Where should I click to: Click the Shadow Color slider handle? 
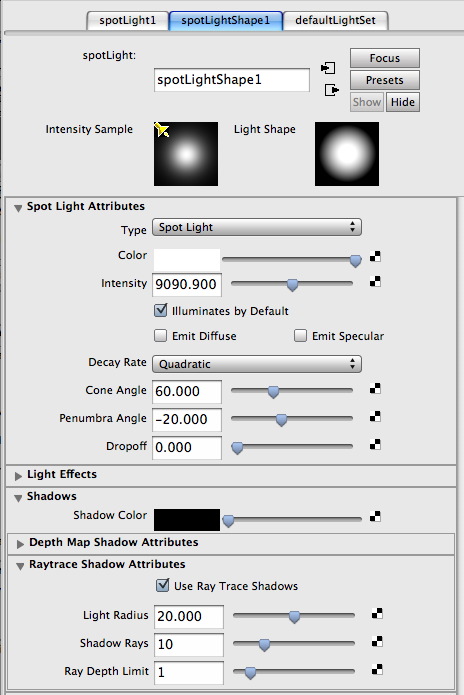228,521
